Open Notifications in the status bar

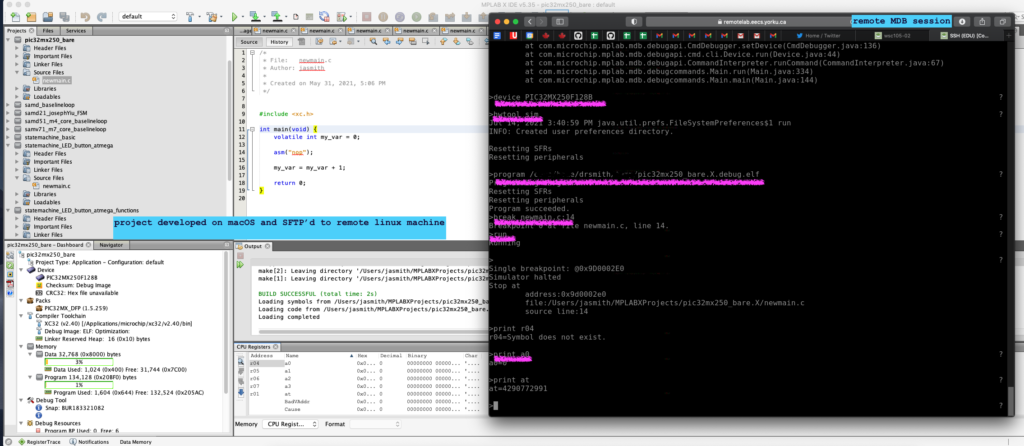pyautogui.click(x=89, y=442)
